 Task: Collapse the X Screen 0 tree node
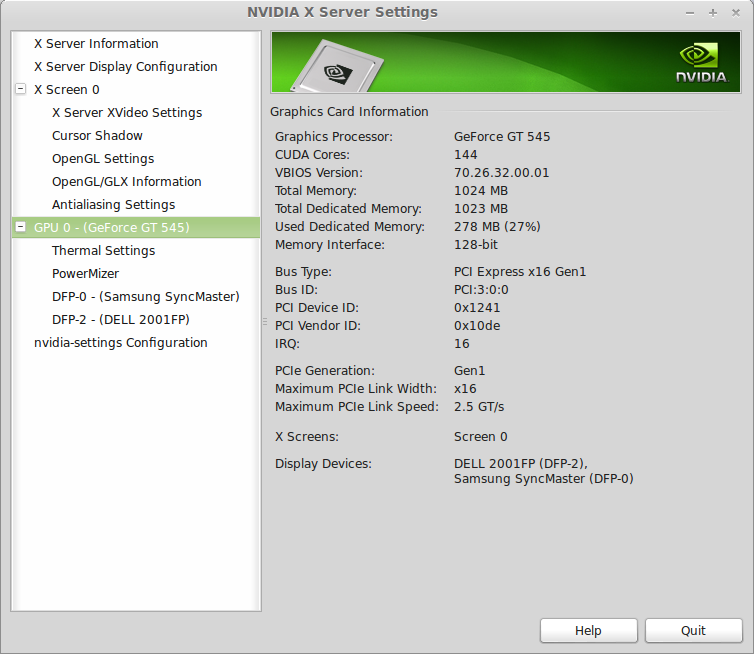pyautogui.click(x=20, y=89)
